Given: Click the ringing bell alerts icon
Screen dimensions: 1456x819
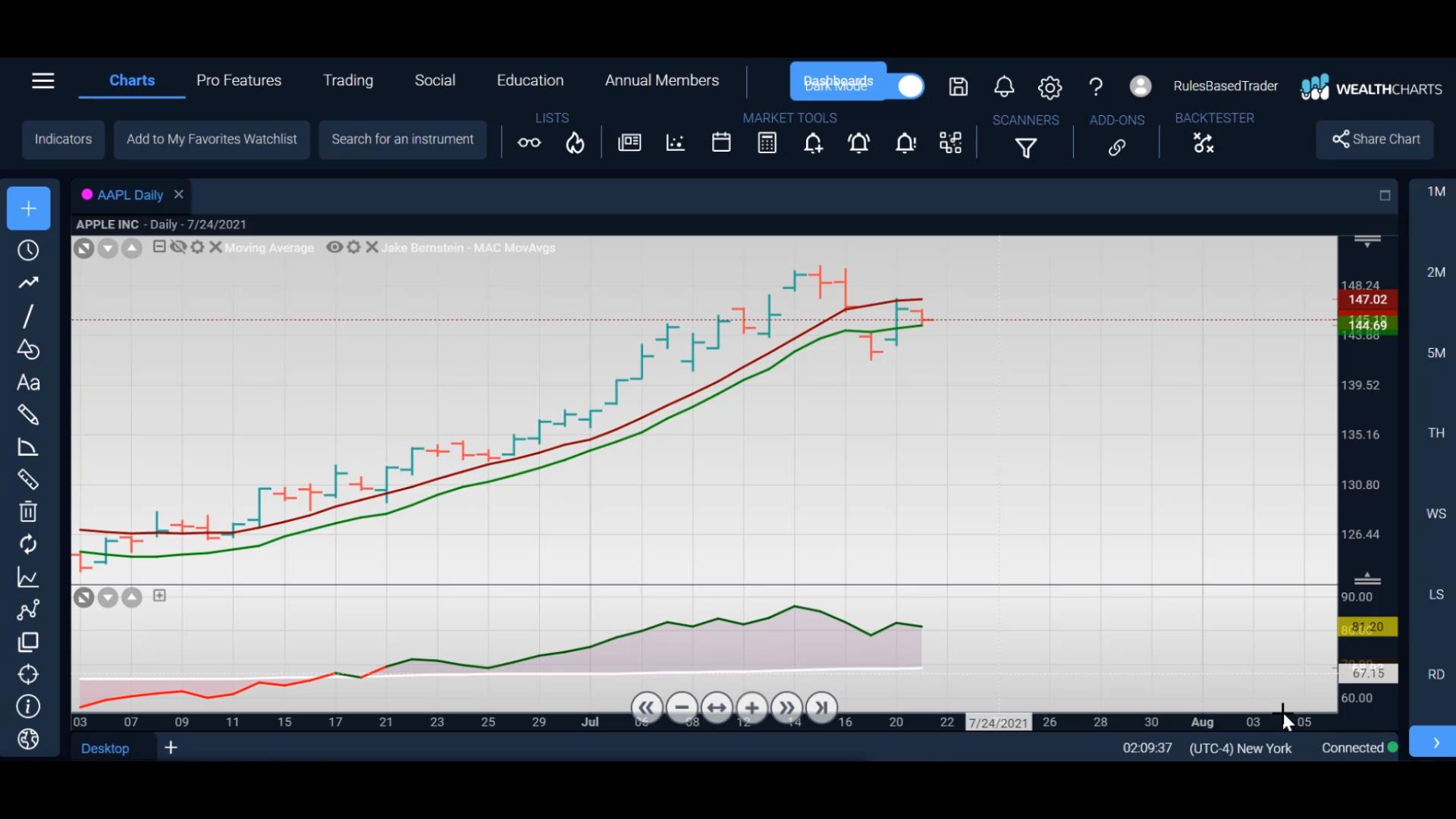Looking at the screenshot, I should 859,143.
